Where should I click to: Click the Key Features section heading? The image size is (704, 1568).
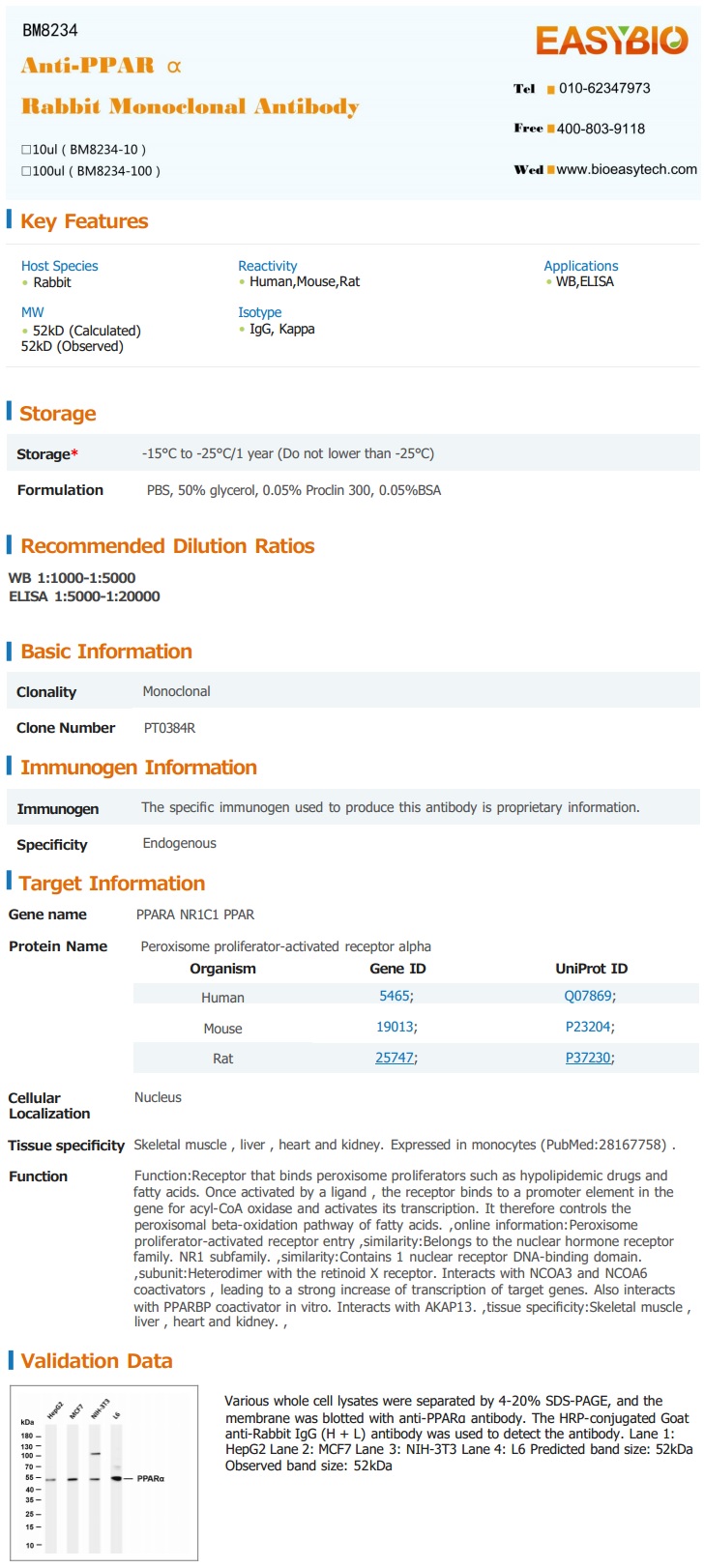pyautogui.click(x=84, y=221)
